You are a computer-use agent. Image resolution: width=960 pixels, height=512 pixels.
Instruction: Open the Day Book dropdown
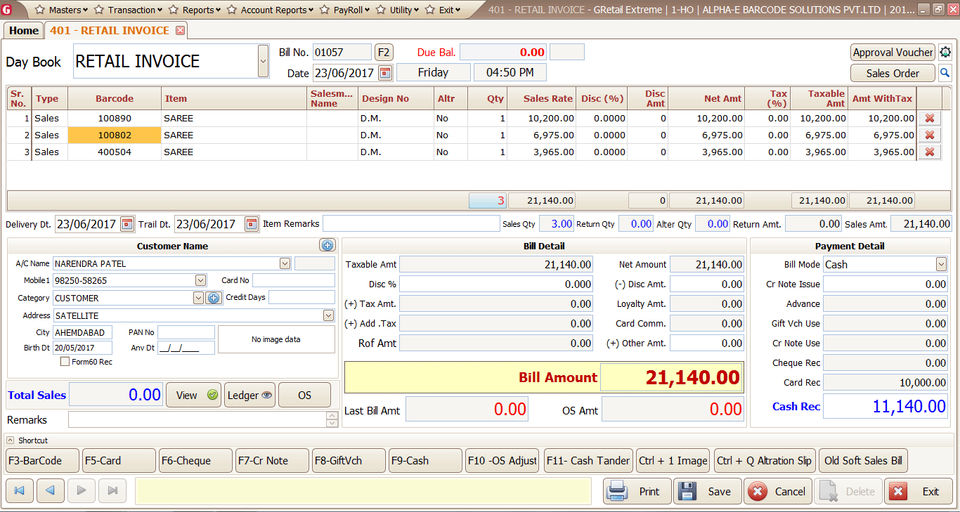pos(263,61)
